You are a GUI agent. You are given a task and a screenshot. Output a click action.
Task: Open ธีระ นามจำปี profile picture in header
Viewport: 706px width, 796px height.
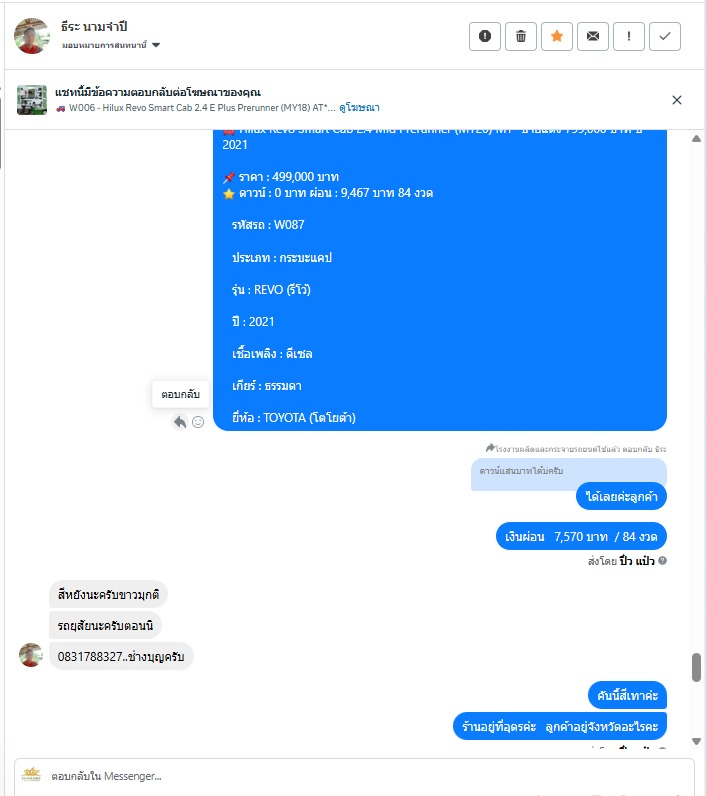31,36
